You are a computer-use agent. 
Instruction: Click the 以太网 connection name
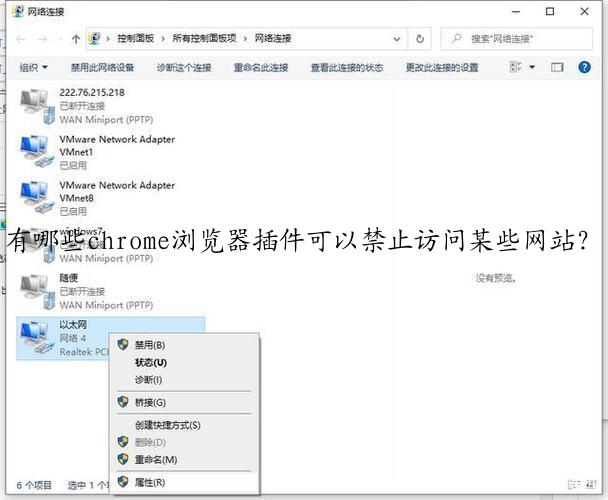73,324
